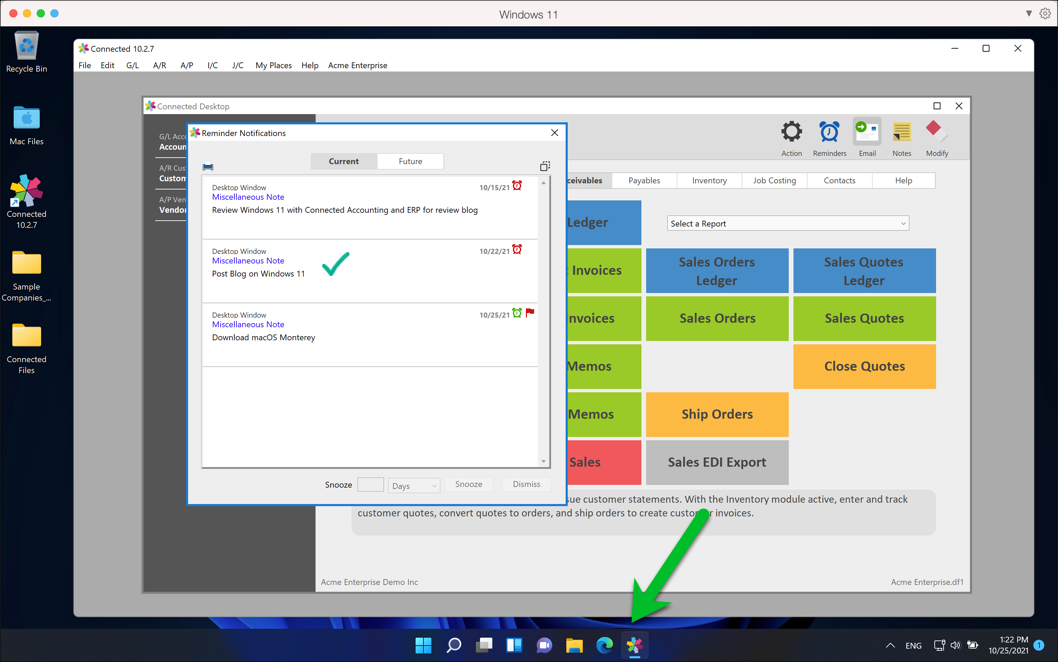This screenshot has height=662, width=1058.
Task: Open Miscellaneous Note link for Download macOS Monterey
Action: [x=248, y=324]
